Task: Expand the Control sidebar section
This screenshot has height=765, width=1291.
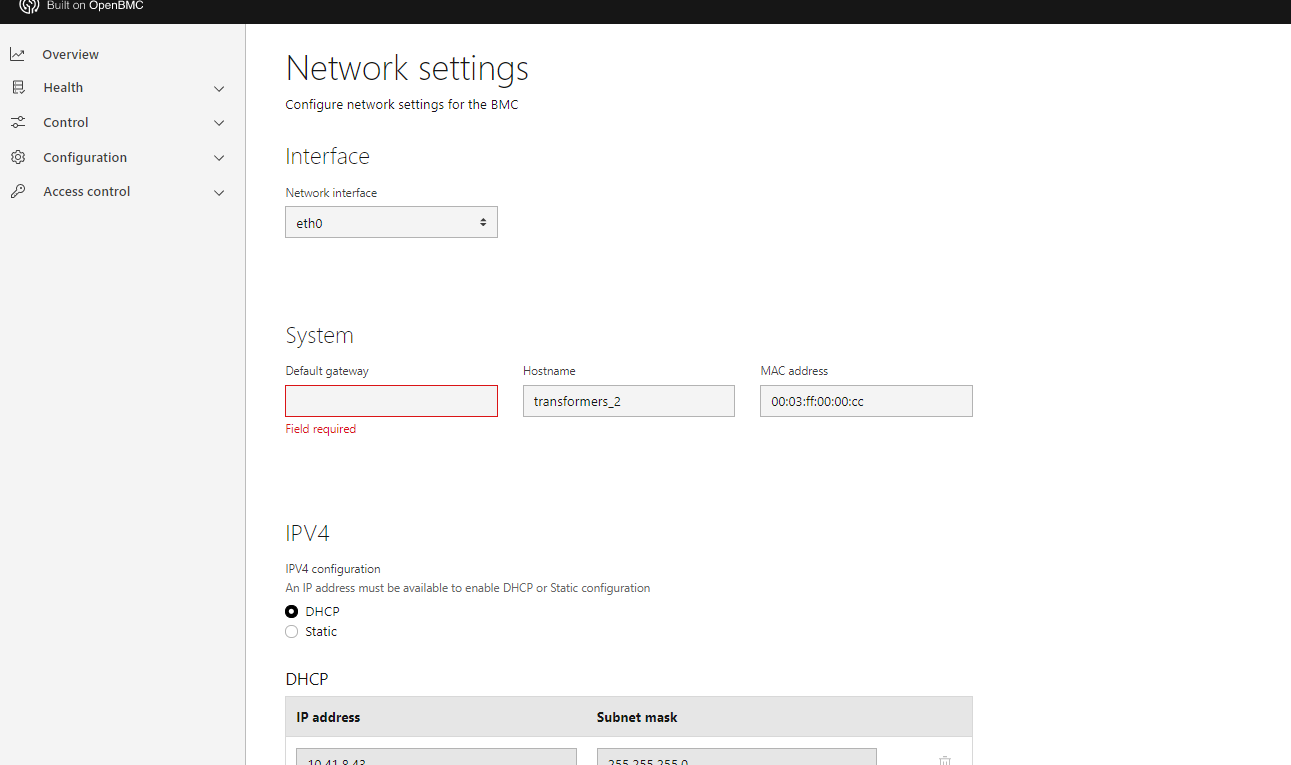Action: (219, 122)
